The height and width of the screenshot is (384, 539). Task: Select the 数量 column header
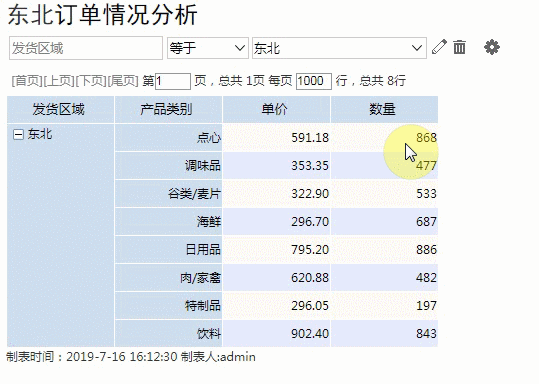tap(384, 110)
